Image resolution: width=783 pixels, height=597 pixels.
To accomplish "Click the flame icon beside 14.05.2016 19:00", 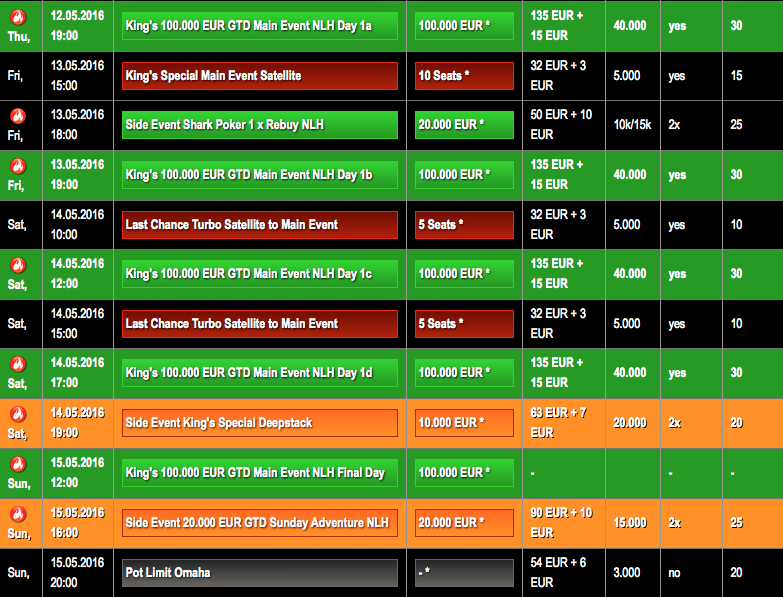I will pyautogui.click(x=18, y=414).
